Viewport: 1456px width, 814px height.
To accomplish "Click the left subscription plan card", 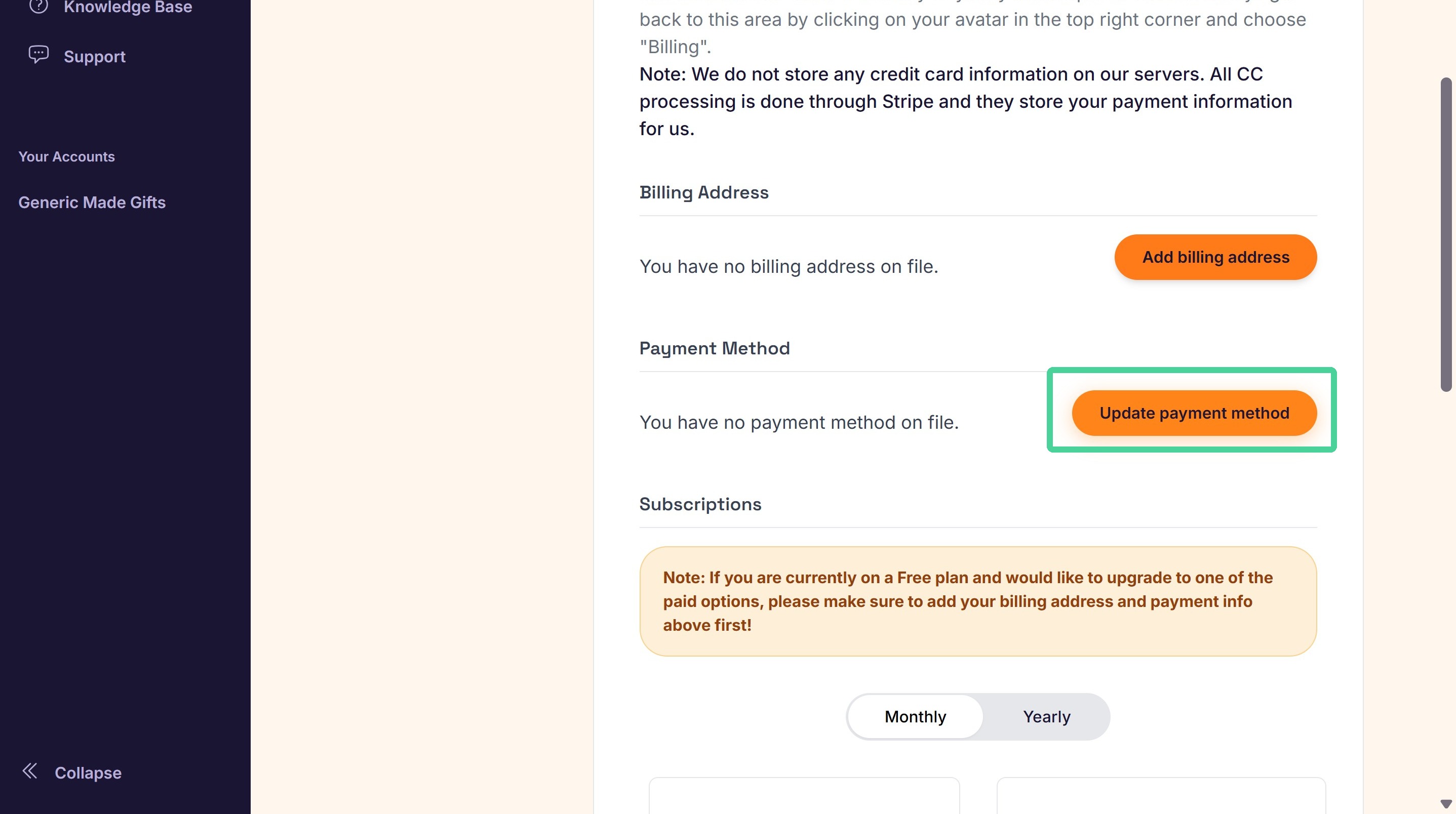I will (x=804, y=796).
